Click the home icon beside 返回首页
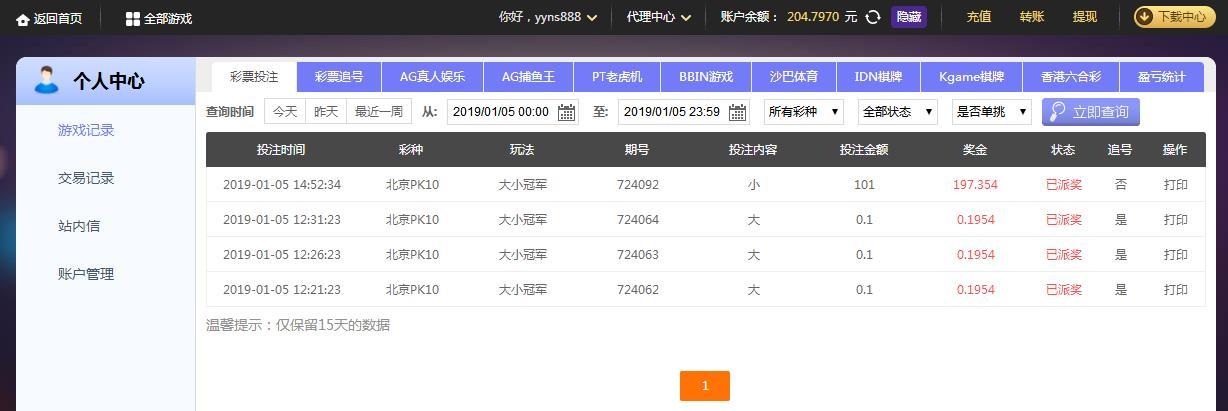The height and width of the screenshot is (411, 1228). click(x=23, y=18)
